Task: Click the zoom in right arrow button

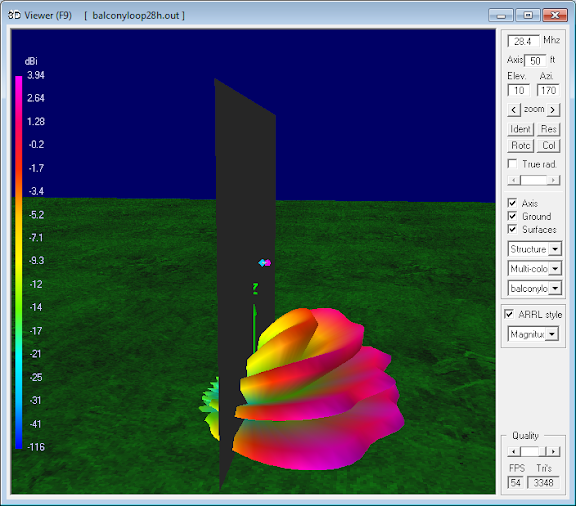Action: click(553, 110)
